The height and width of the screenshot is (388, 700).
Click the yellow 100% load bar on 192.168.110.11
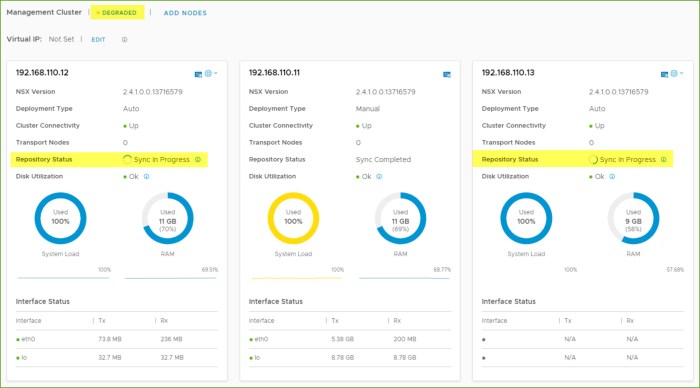click(x=297, y=278)
